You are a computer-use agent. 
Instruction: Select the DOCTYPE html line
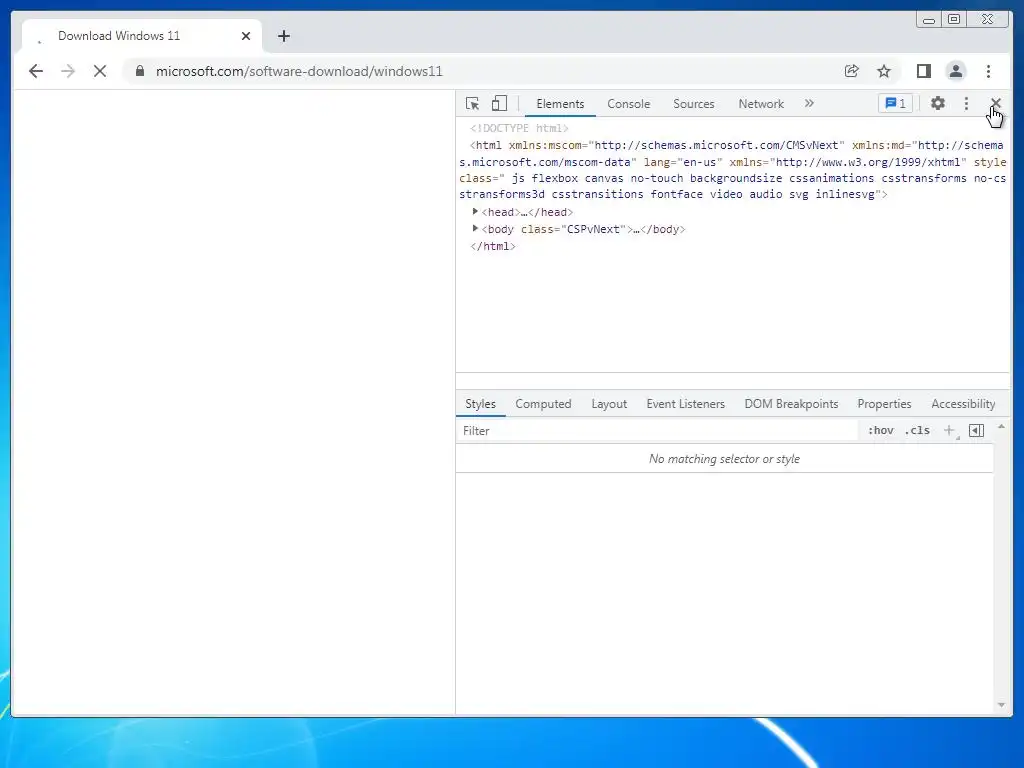point(519,128)
